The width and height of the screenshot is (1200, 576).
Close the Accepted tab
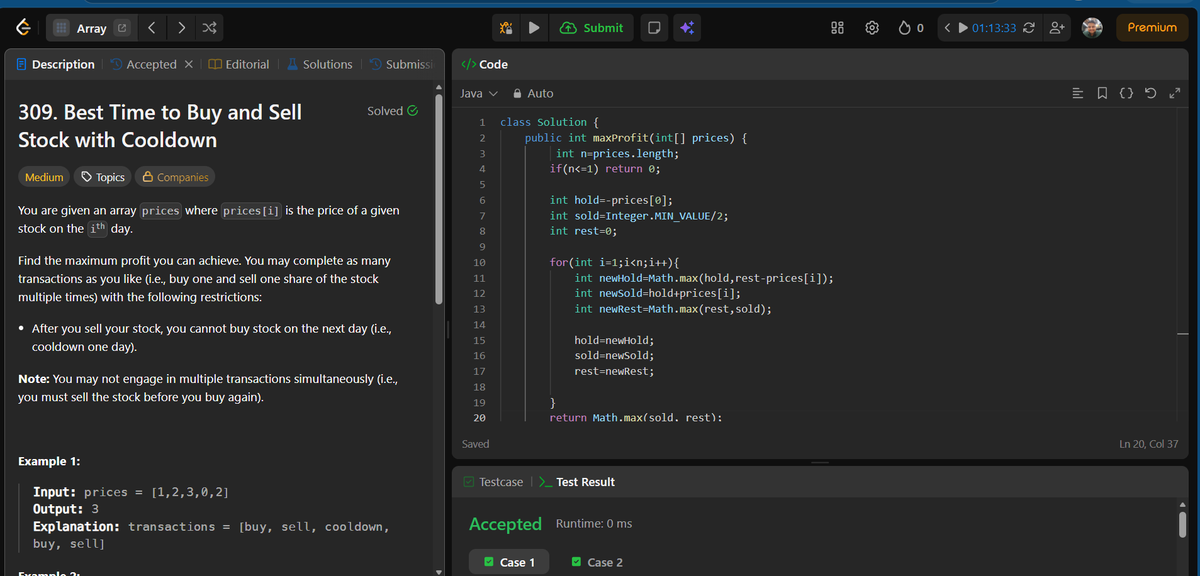[x=189, y=64]
